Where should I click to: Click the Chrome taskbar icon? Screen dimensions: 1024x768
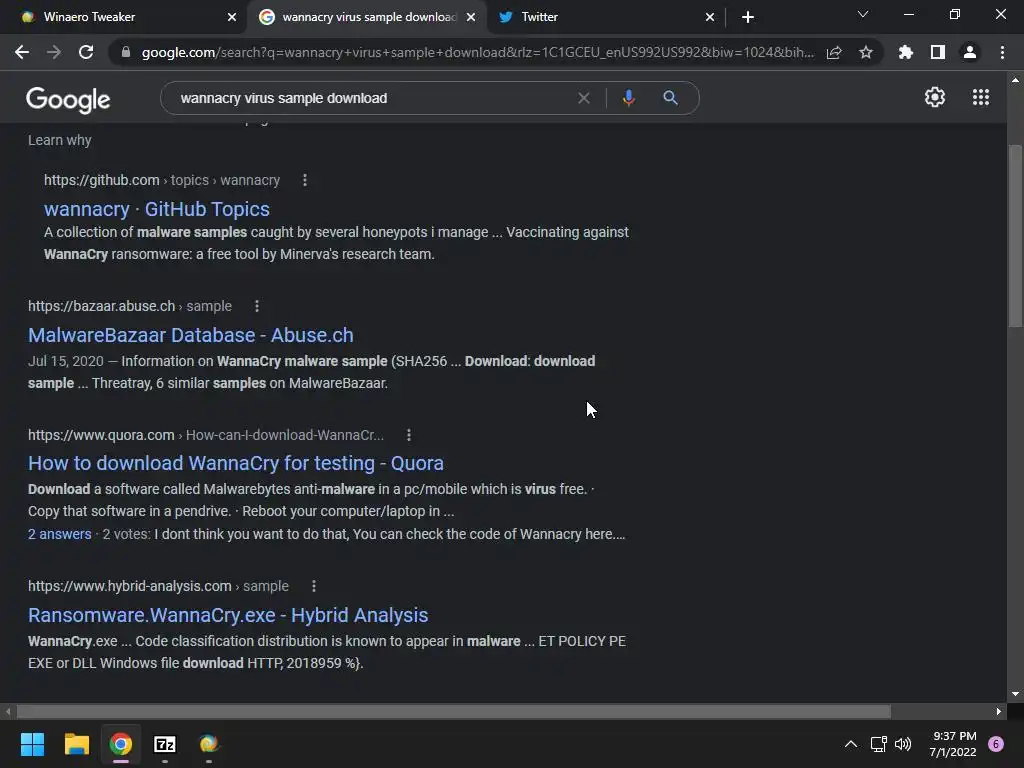[x=121, y=744]
